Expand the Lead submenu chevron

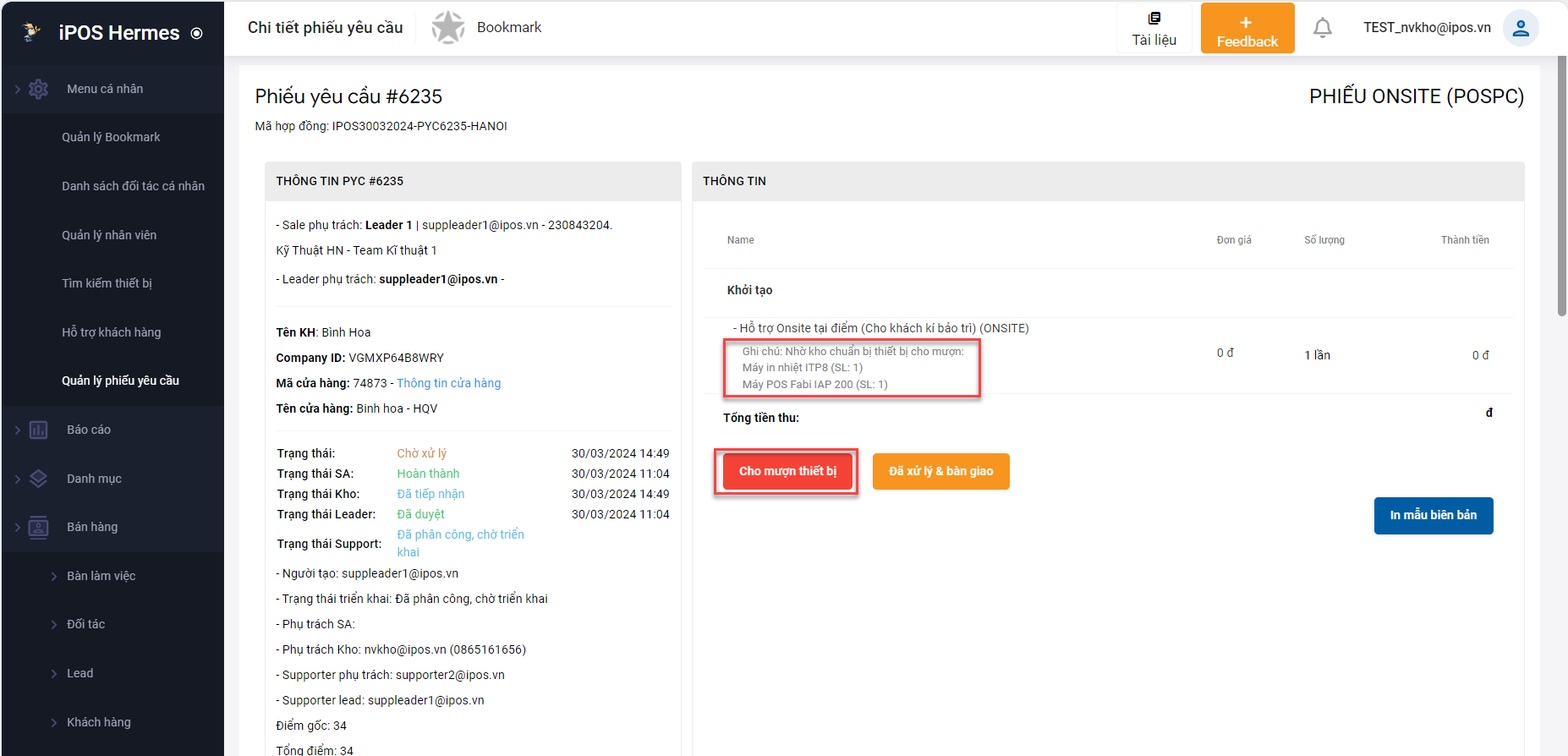54,673
